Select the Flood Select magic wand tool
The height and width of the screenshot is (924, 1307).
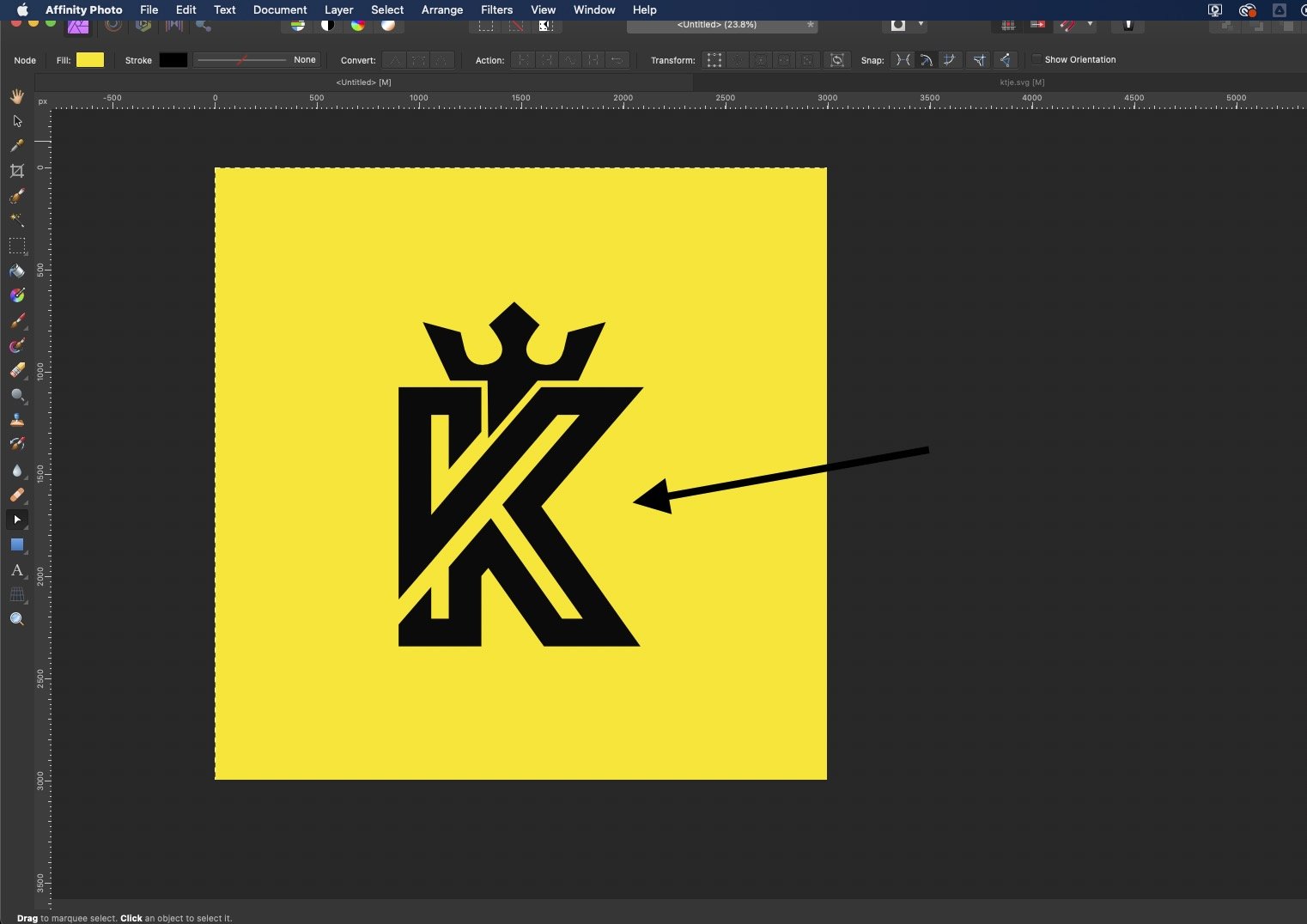coord(17,221)
